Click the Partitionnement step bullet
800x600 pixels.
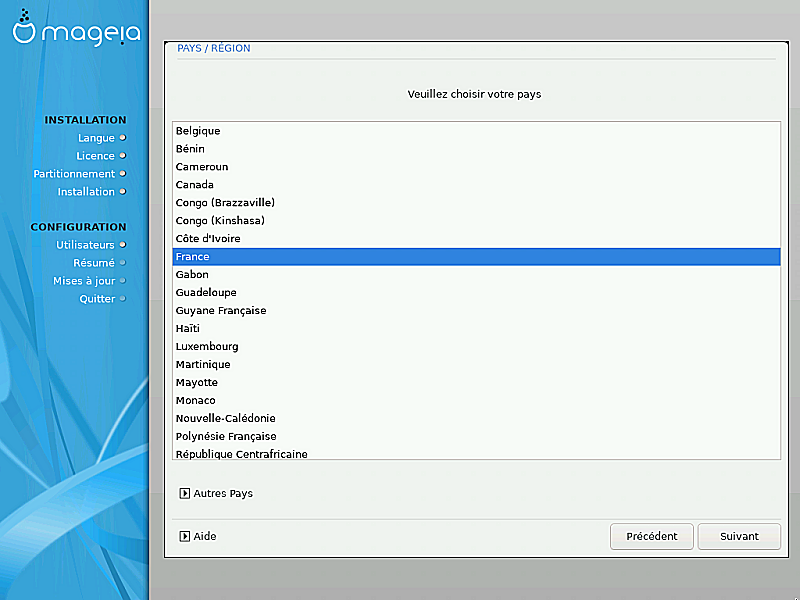[x=123, y=174]
